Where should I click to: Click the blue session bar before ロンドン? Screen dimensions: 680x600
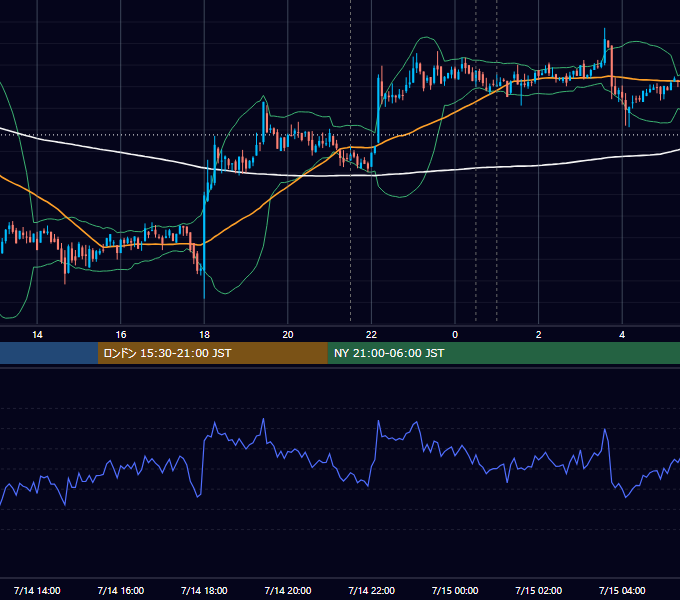coord(49,353)
